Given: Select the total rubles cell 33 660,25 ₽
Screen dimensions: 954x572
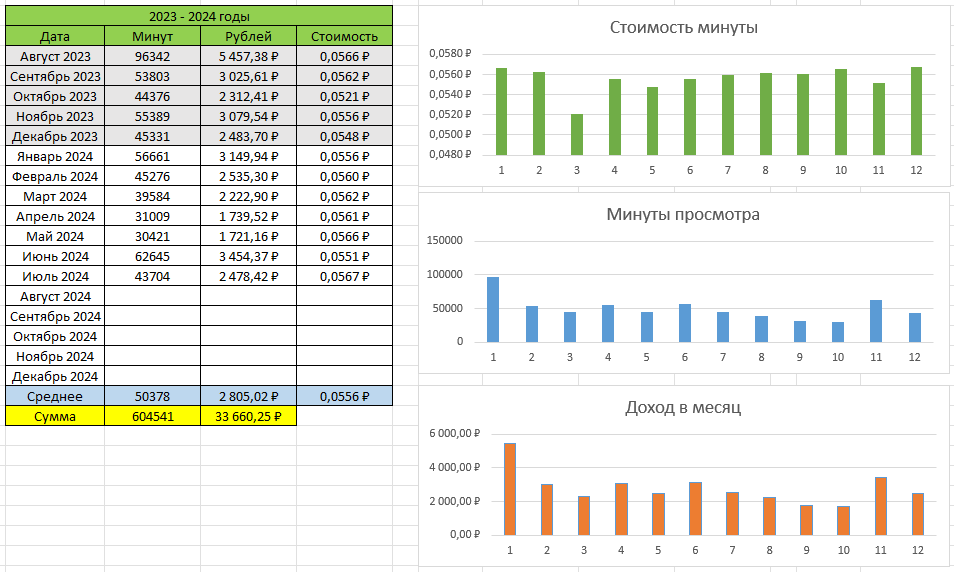Looking at the screenshot, I should click(248, 416).
